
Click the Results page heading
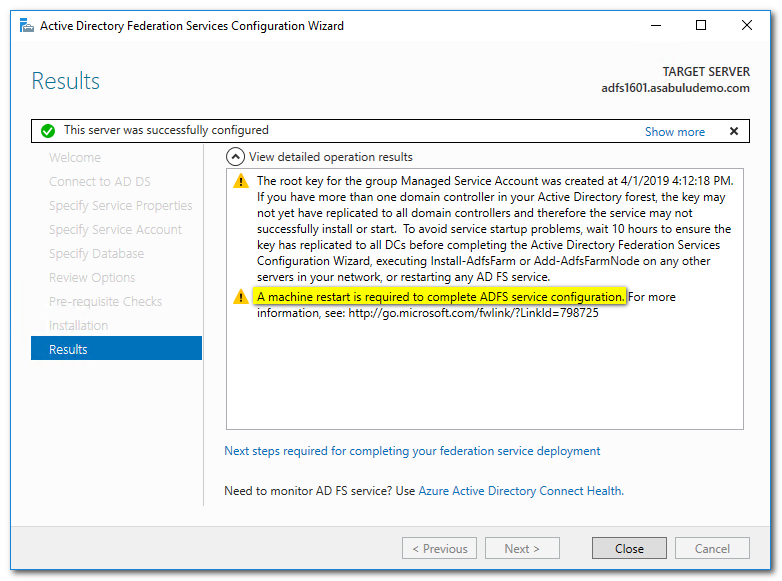(x=65, y=81)
